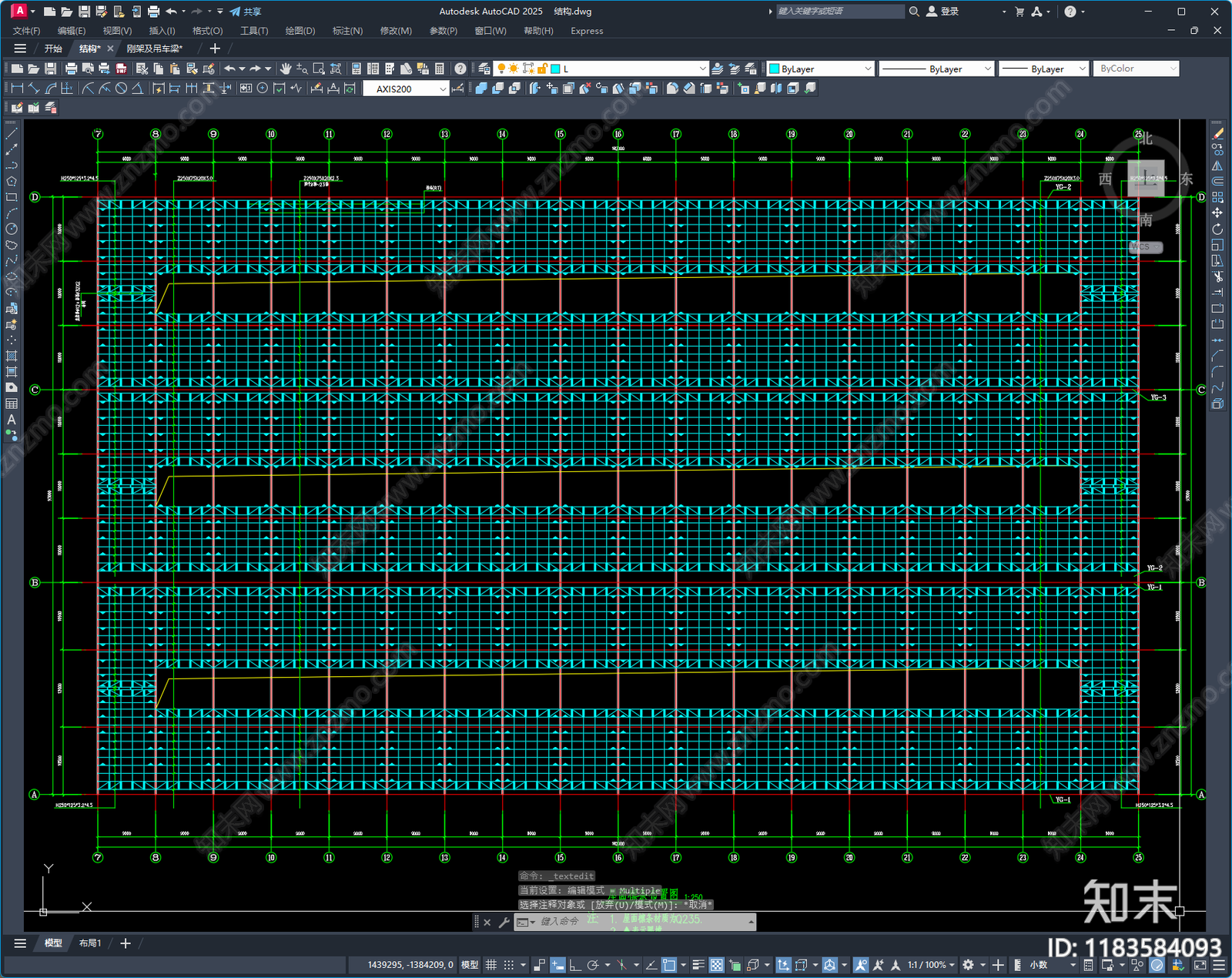
Task: Click the Undo arrow in quick access toolbar
Action: pos(171,12)
